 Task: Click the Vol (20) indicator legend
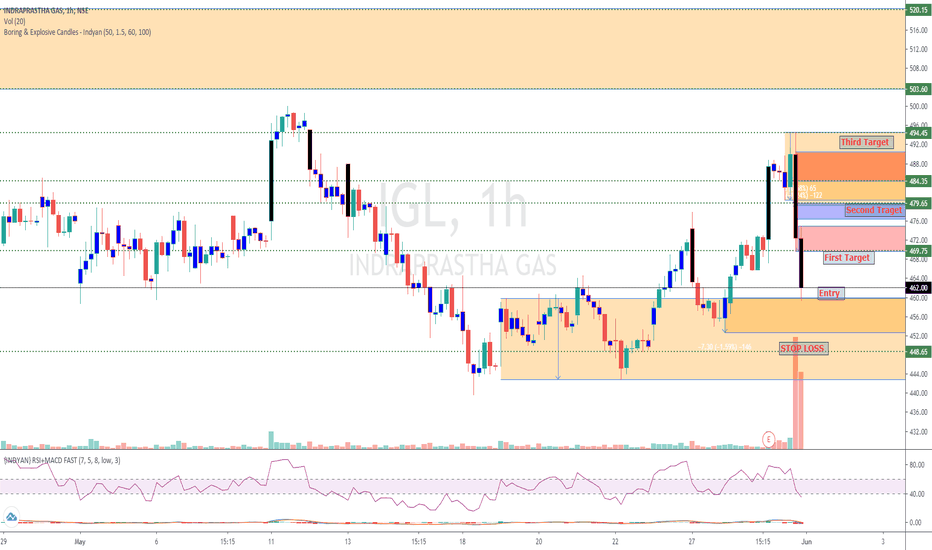point(14,21)
